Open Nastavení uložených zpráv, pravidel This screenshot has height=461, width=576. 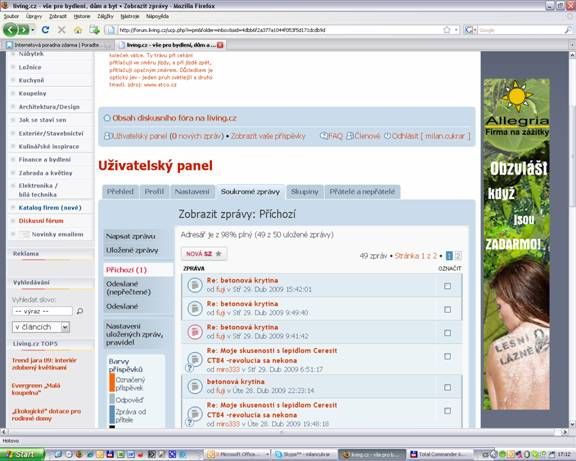coord(134,334)
